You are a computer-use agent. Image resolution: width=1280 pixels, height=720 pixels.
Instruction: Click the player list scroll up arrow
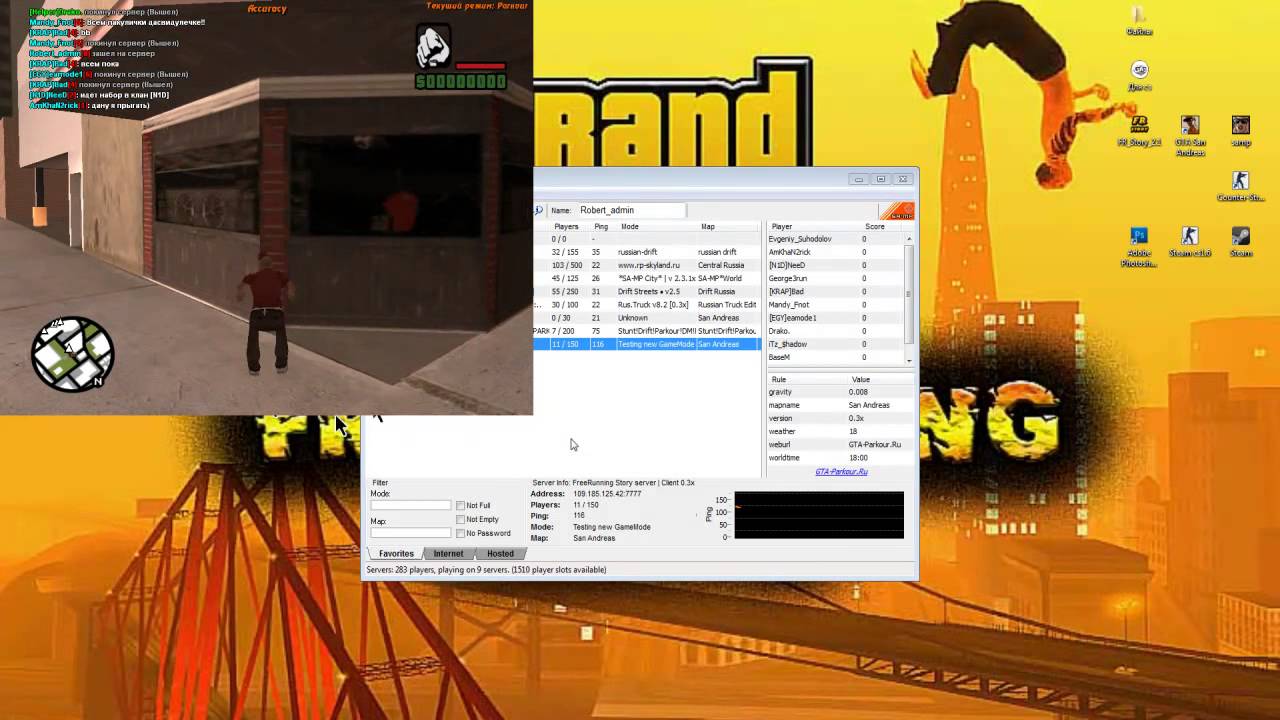[x=910, y=239]
